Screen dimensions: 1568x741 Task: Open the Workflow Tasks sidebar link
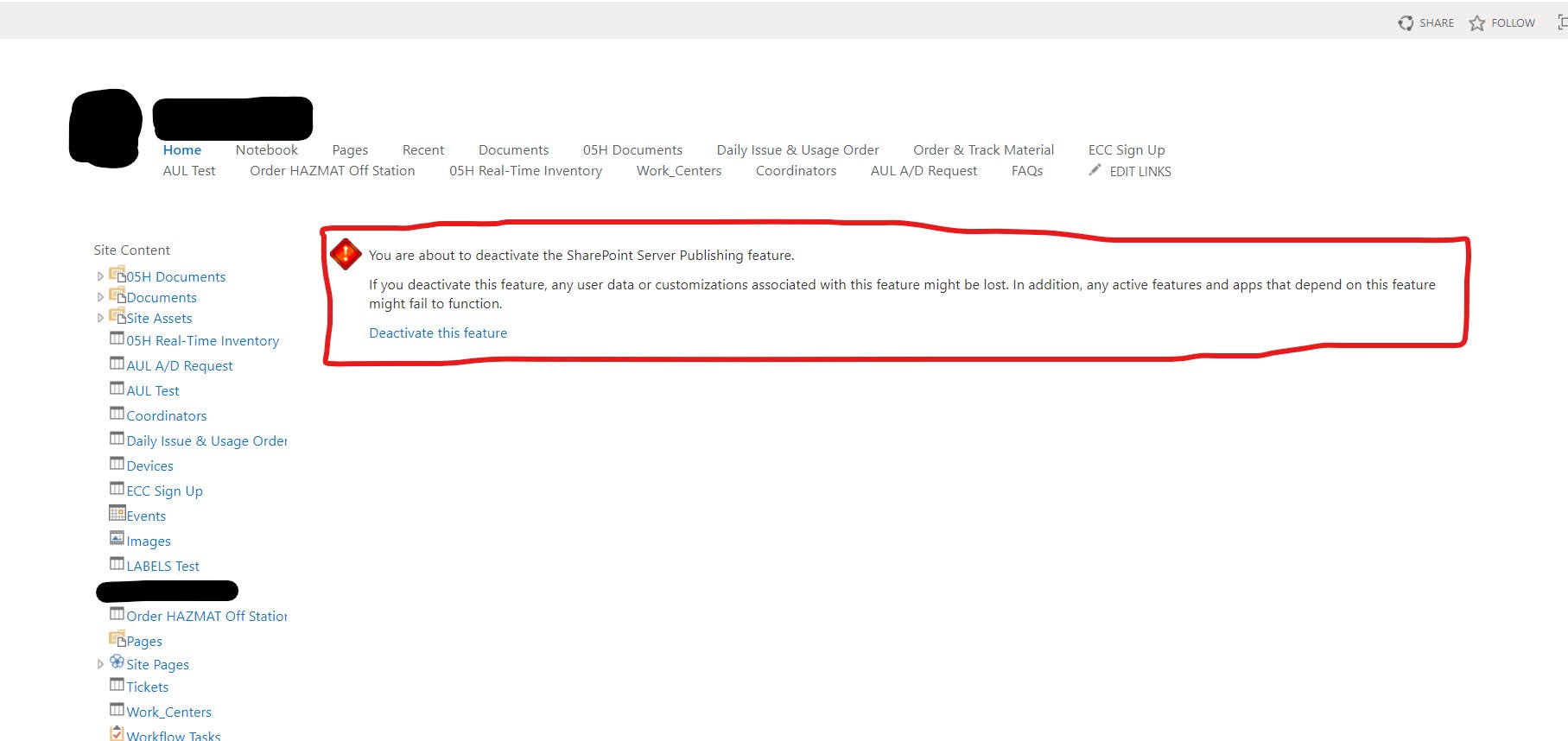coord(174,735)
